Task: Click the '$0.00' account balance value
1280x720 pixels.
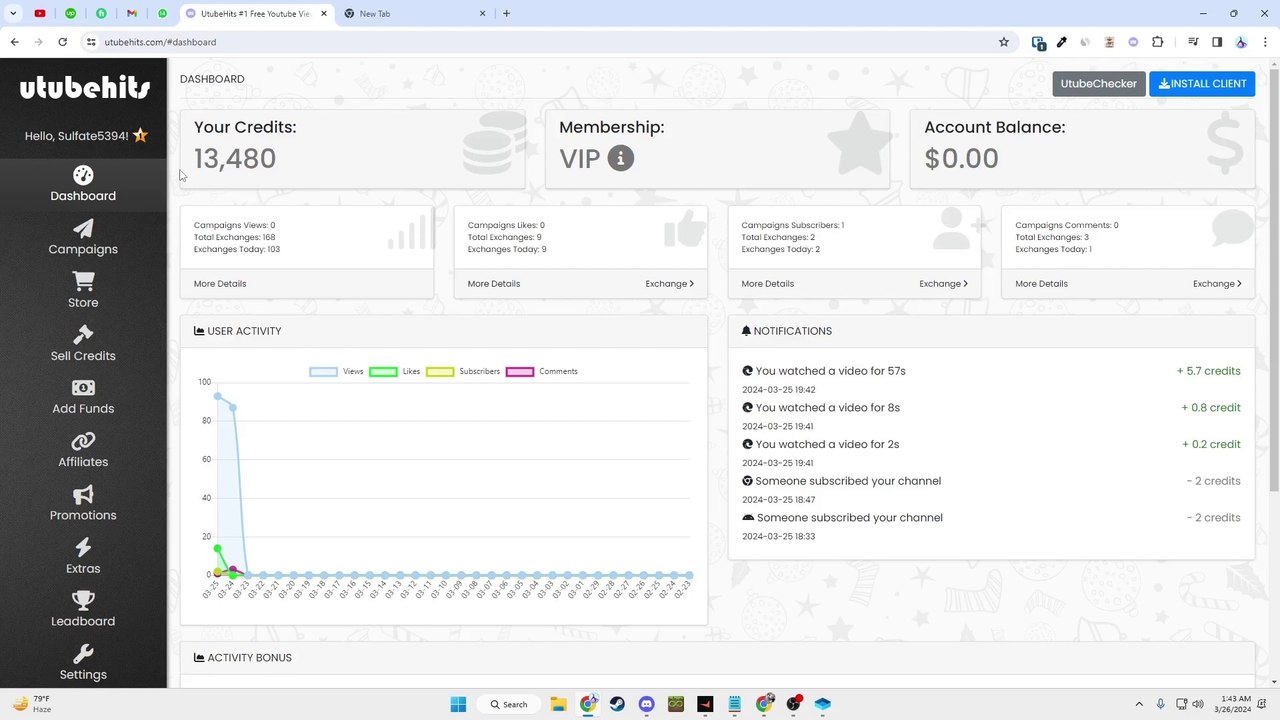Action: pos(961,158)
